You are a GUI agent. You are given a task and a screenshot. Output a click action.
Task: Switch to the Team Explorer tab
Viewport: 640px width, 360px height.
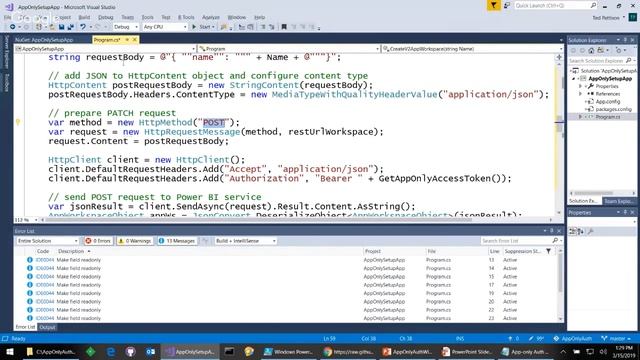click(x=618, y=201)
